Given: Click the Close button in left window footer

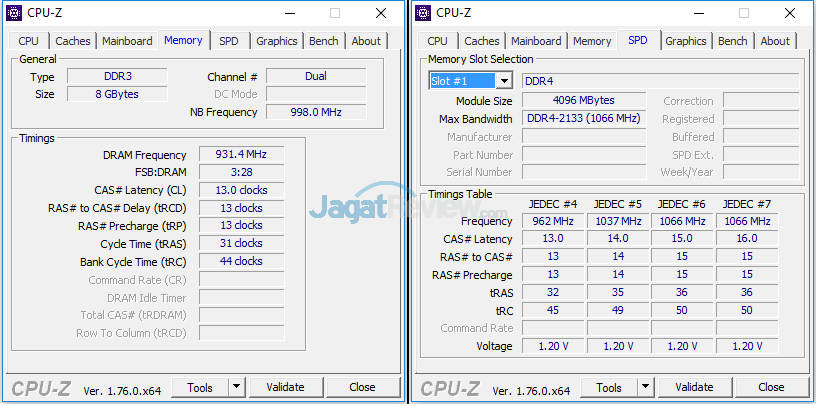Looking at the screenshot, I should [362, 387].
